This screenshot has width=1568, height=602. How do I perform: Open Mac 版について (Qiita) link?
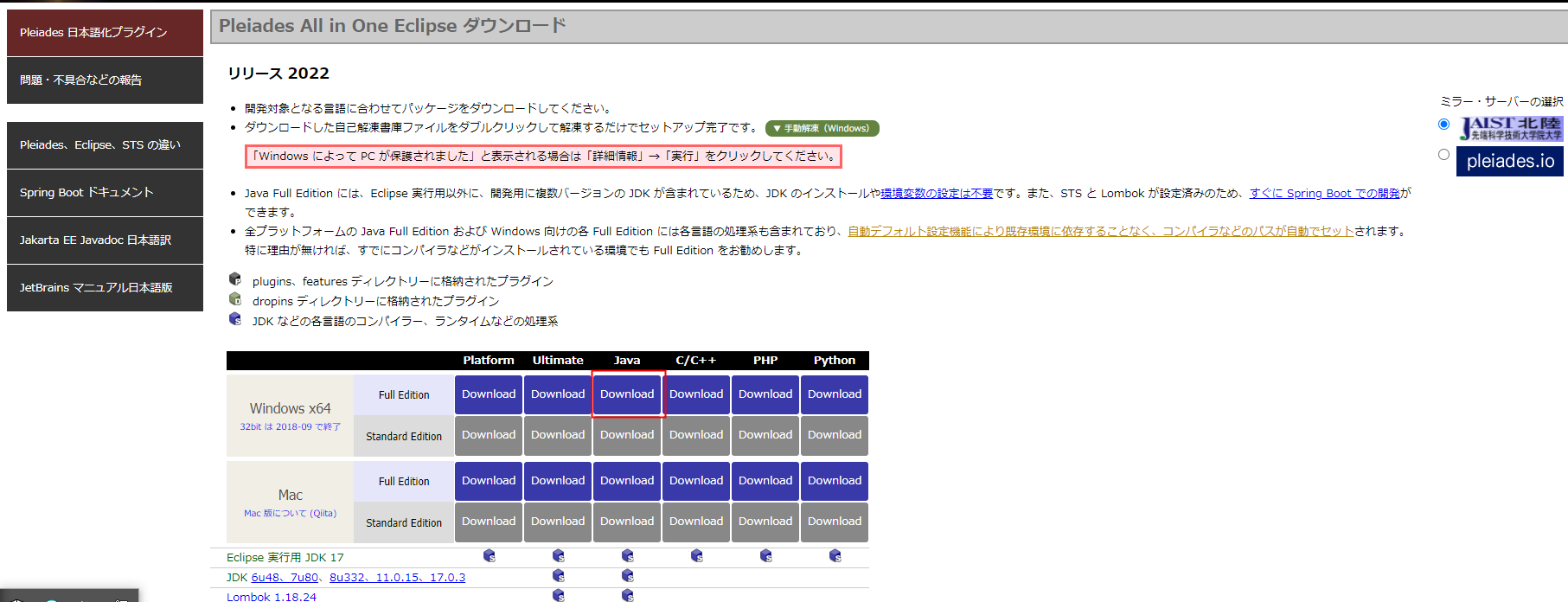(x=291, y=514)
